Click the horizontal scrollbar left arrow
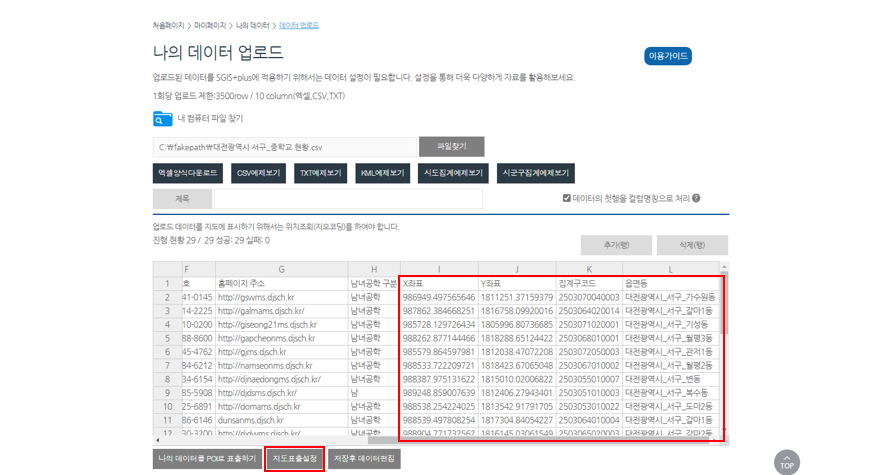The height and width of the screenshot is (475, 881). [157, 440]
